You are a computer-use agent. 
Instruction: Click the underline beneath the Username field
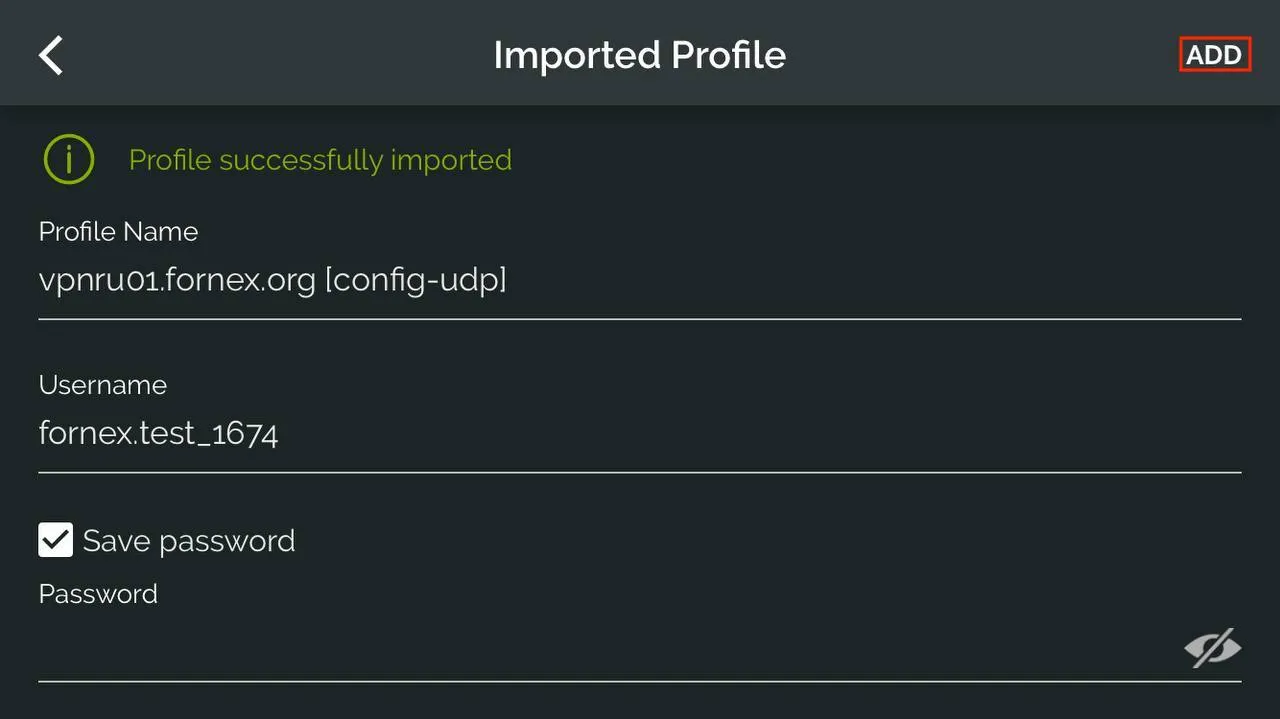pyautogui.click(x=640, y=472)
